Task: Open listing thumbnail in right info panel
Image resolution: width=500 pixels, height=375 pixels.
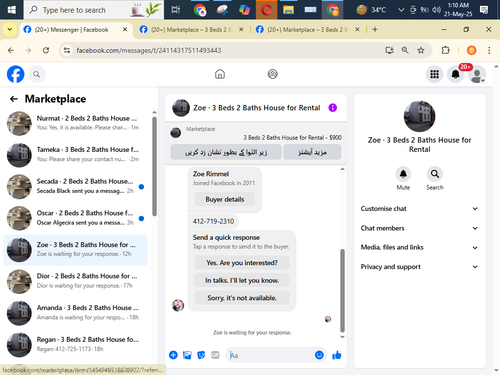Action: [419, 116]
